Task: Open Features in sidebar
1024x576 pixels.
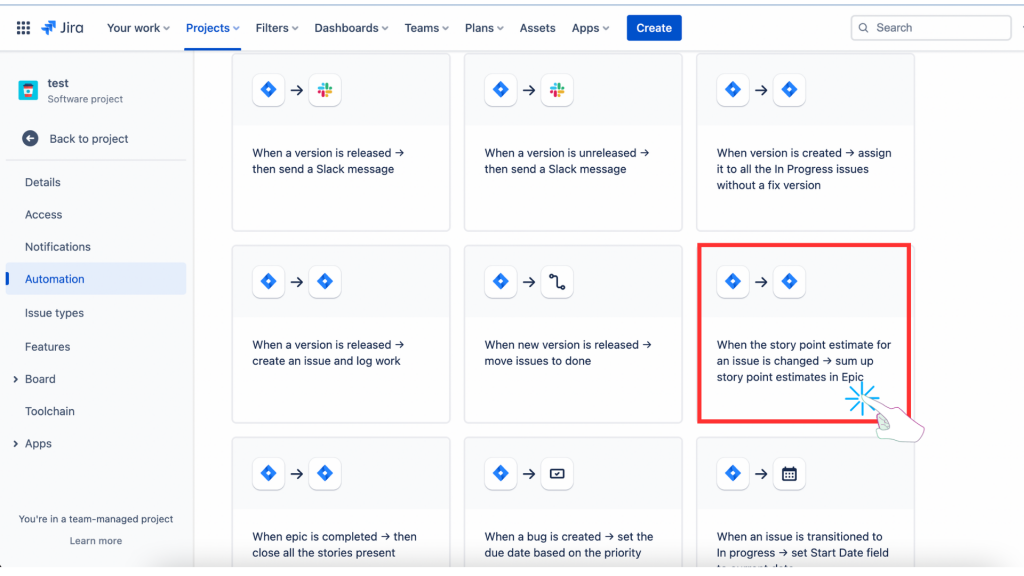Action: (x=47, y=347)
